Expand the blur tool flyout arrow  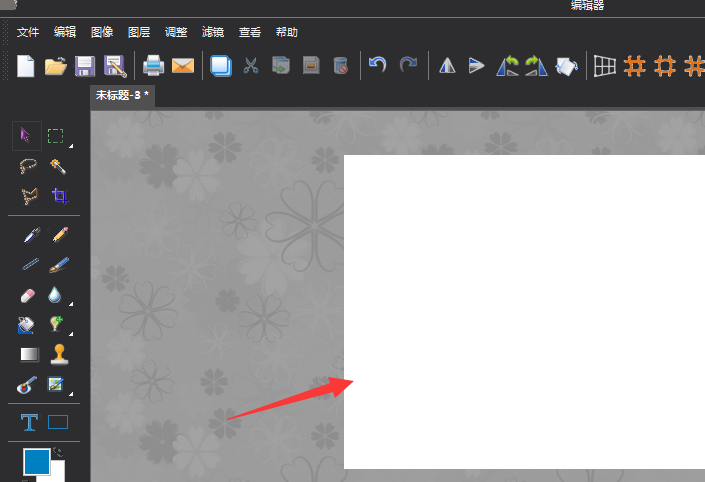tap(71, 304)
